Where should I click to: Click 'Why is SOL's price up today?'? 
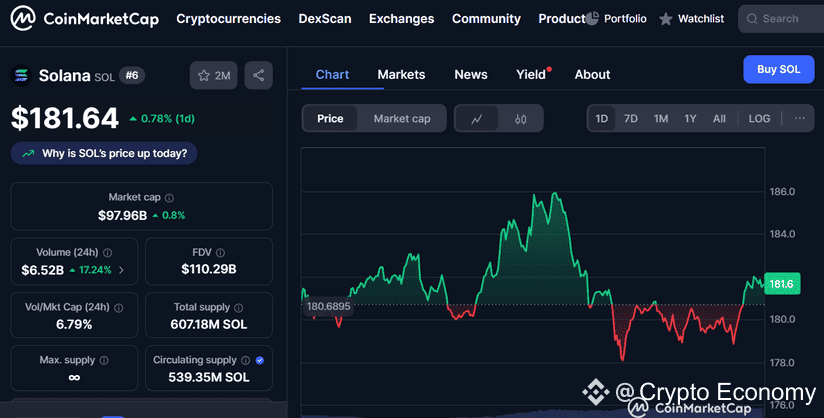[104, 154]
